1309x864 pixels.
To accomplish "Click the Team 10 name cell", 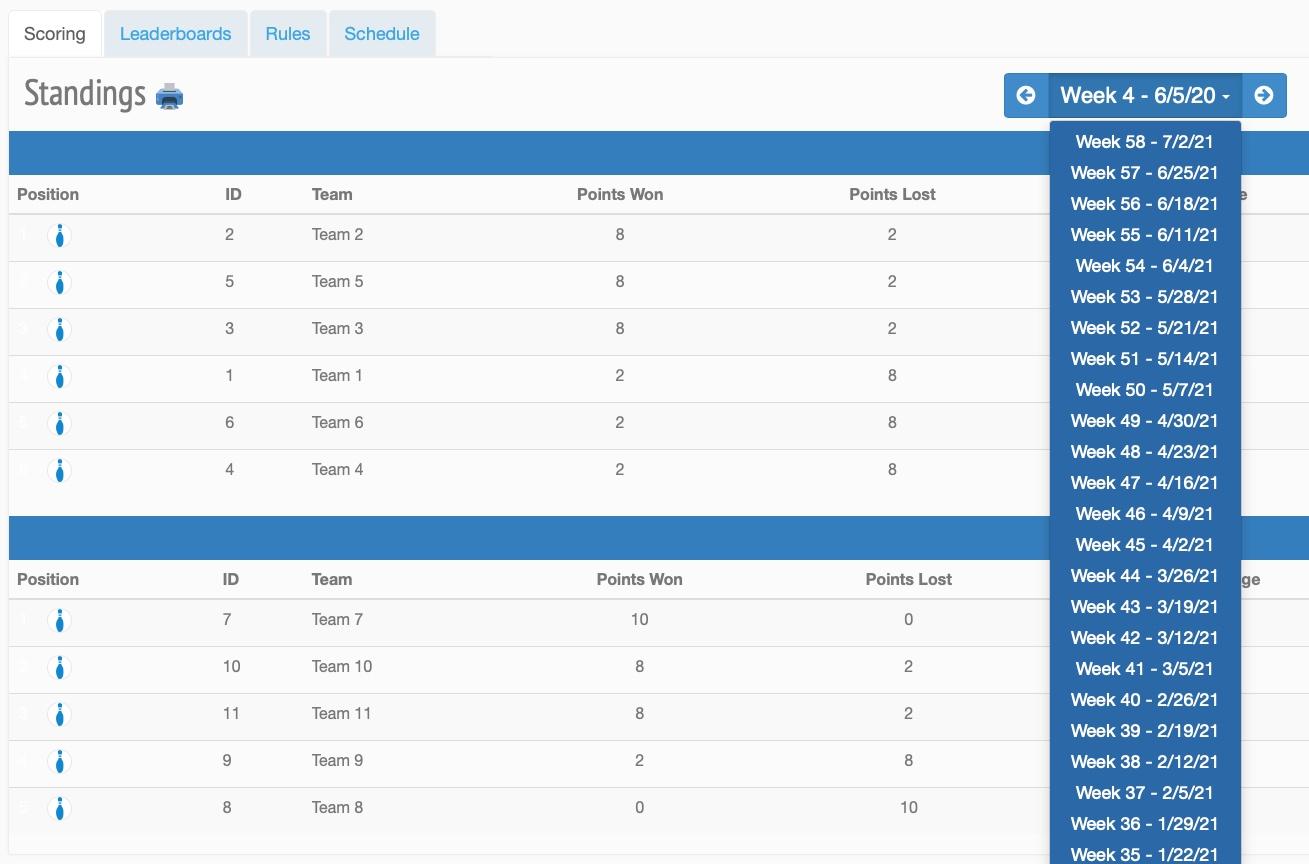I will point(342,667).
